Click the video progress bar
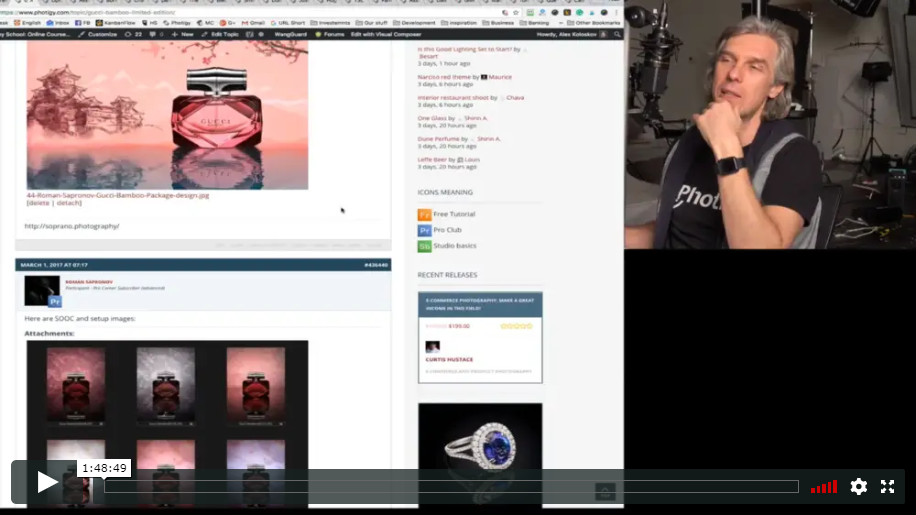 (x=451, y=486)
